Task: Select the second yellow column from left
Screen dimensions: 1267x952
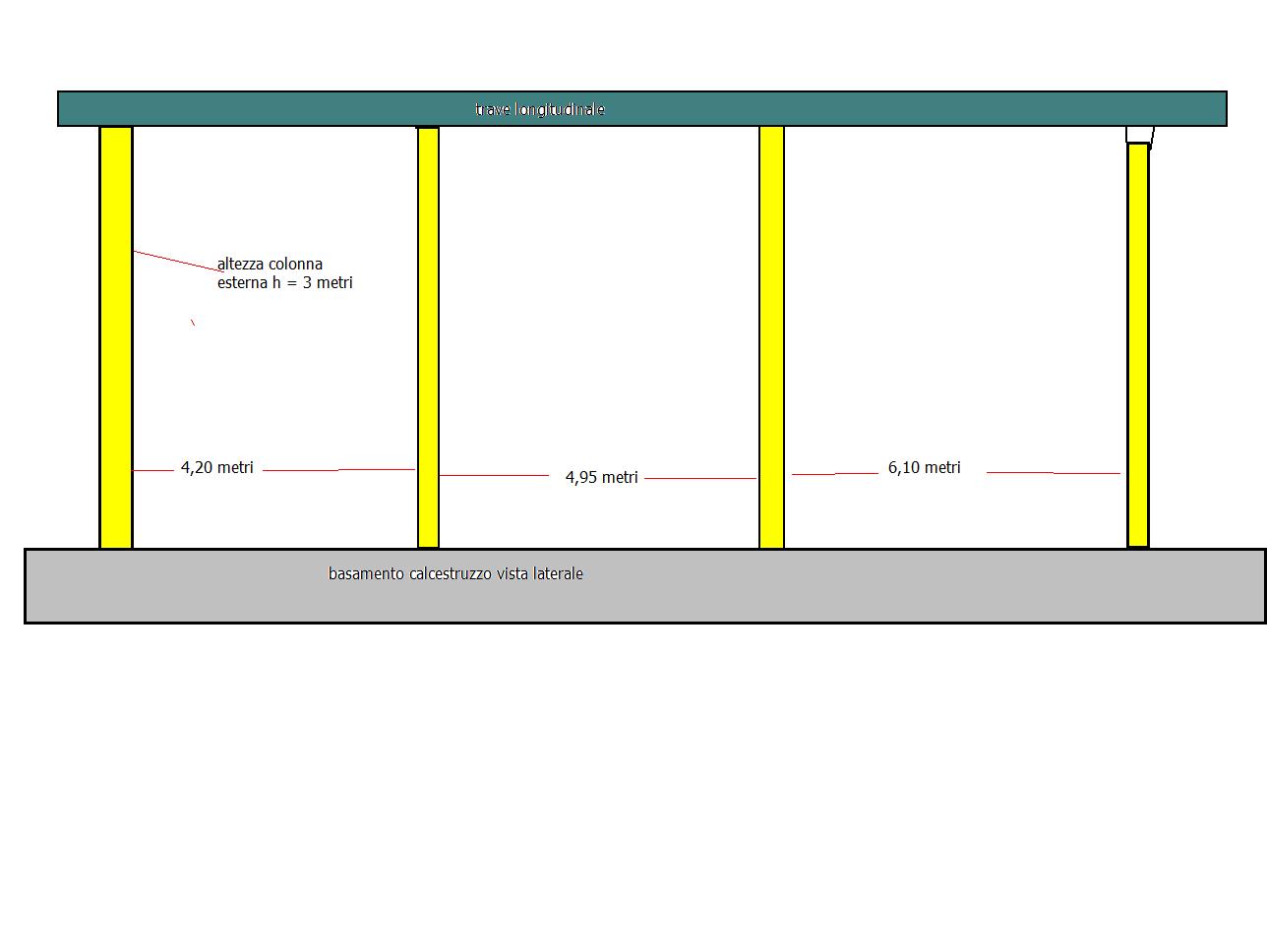Action: 428,336
